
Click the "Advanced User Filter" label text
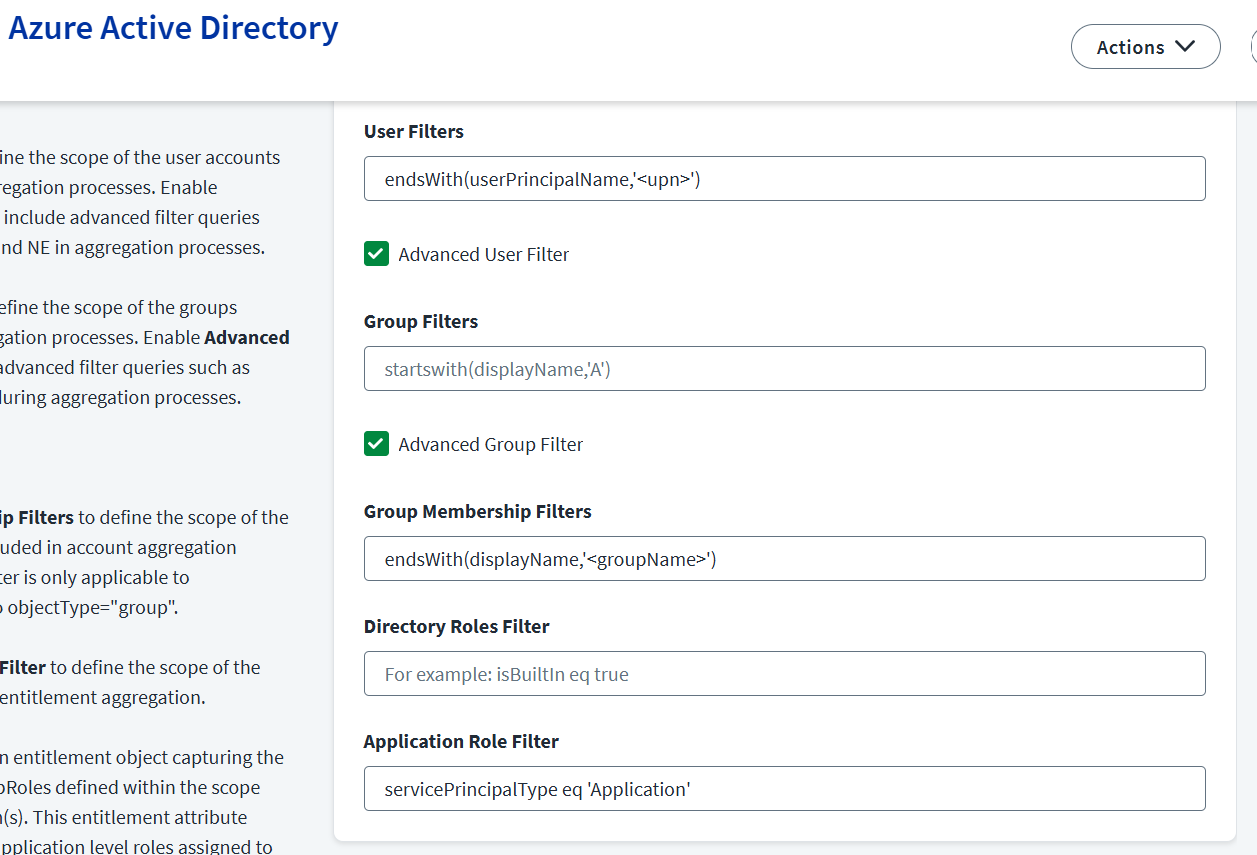(x=483, y=255)
